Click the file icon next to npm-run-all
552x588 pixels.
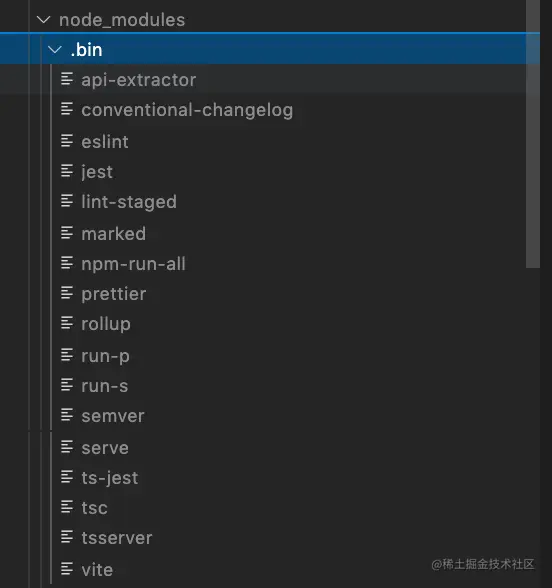coord(67,263)
